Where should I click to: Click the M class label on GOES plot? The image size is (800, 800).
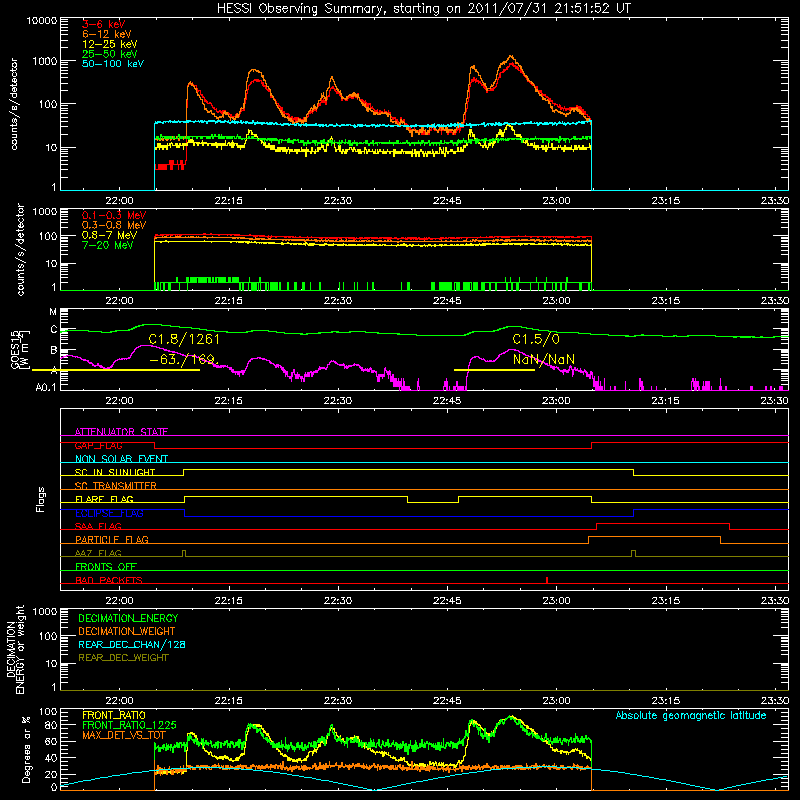point(53,312)
